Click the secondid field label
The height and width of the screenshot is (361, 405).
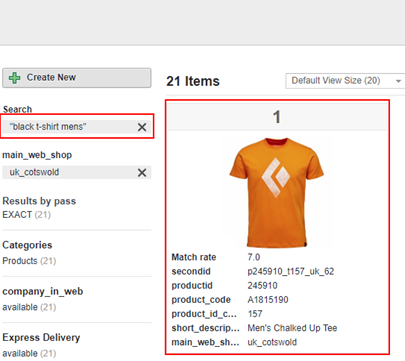click(191, 271)
